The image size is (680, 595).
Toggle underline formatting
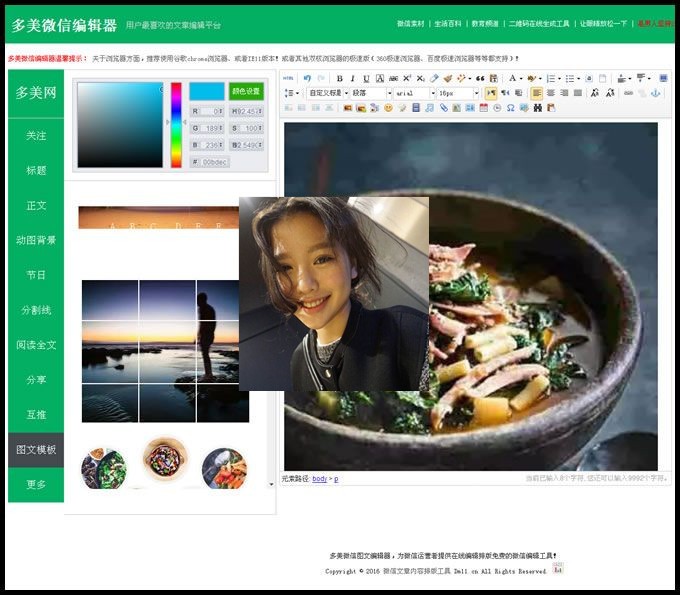click(366, 78)
